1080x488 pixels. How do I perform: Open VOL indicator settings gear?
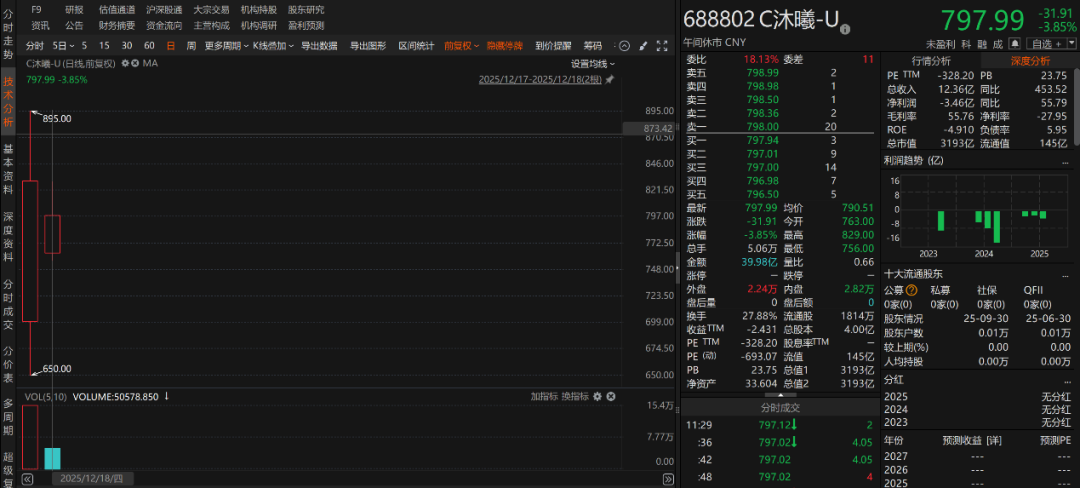(x=598, y=397)
